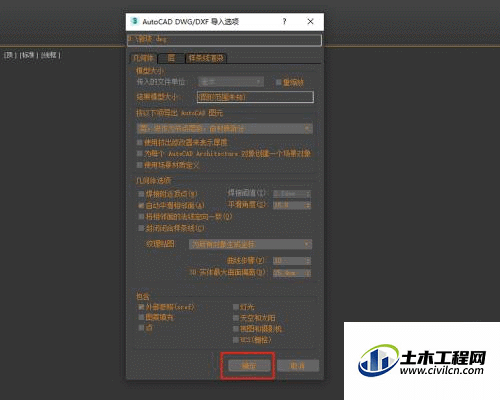
Task: Close the AutoCAD DWG/DXF import dialog
Action: click(x=310, y=22)
